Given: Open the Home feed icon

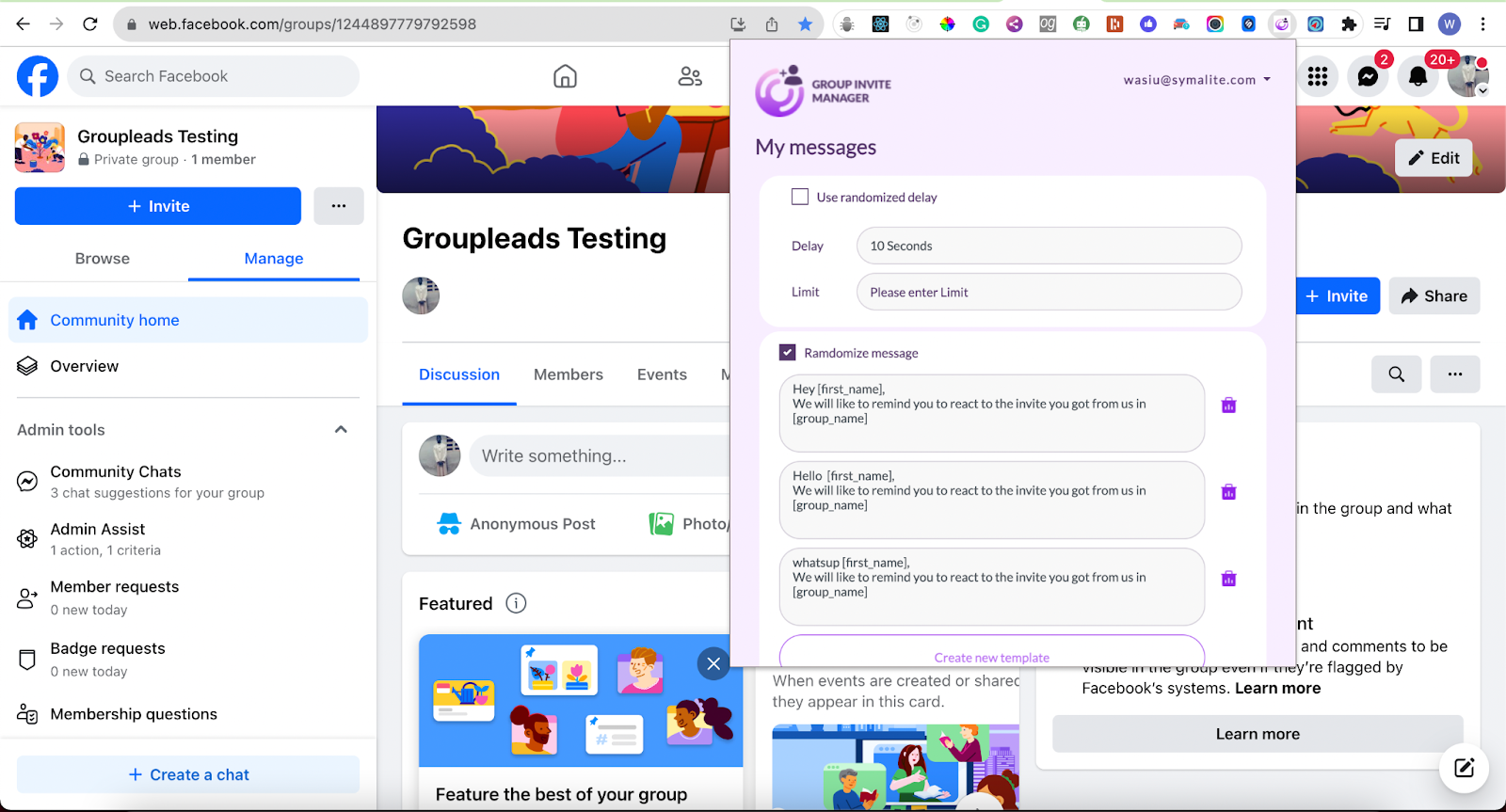Looking at the screenshot, I should (565, 76).
